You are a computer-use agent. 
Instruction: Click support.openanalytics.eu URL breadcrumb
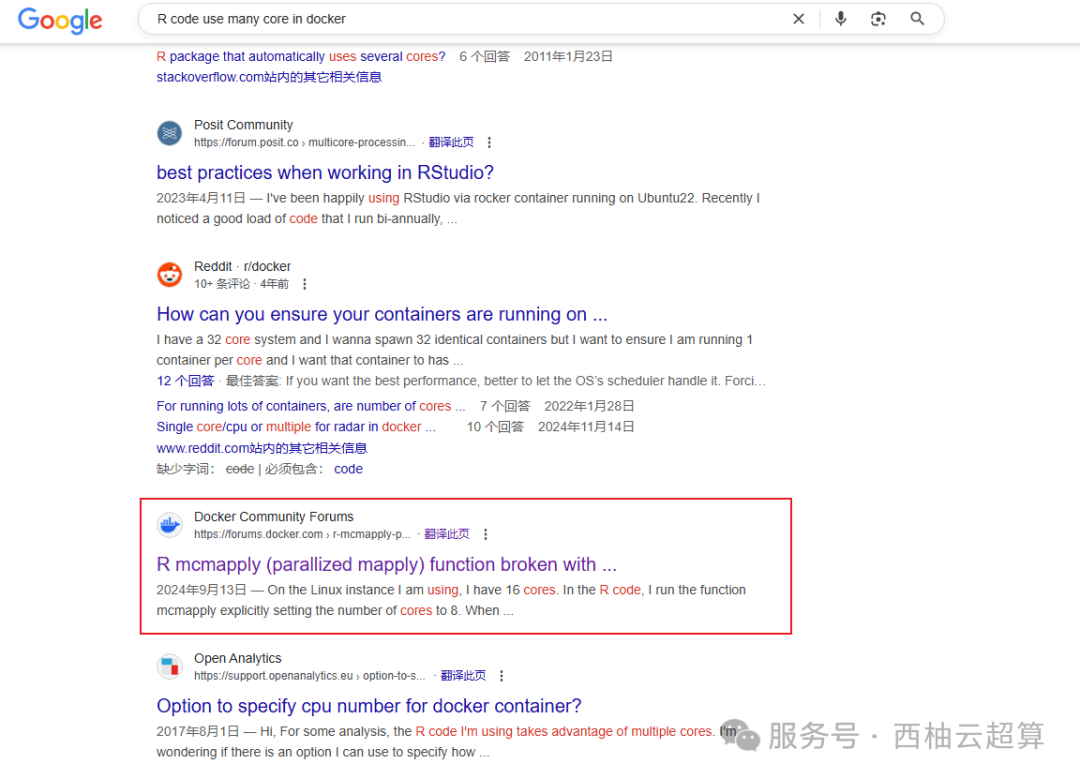tap(310, 676)
